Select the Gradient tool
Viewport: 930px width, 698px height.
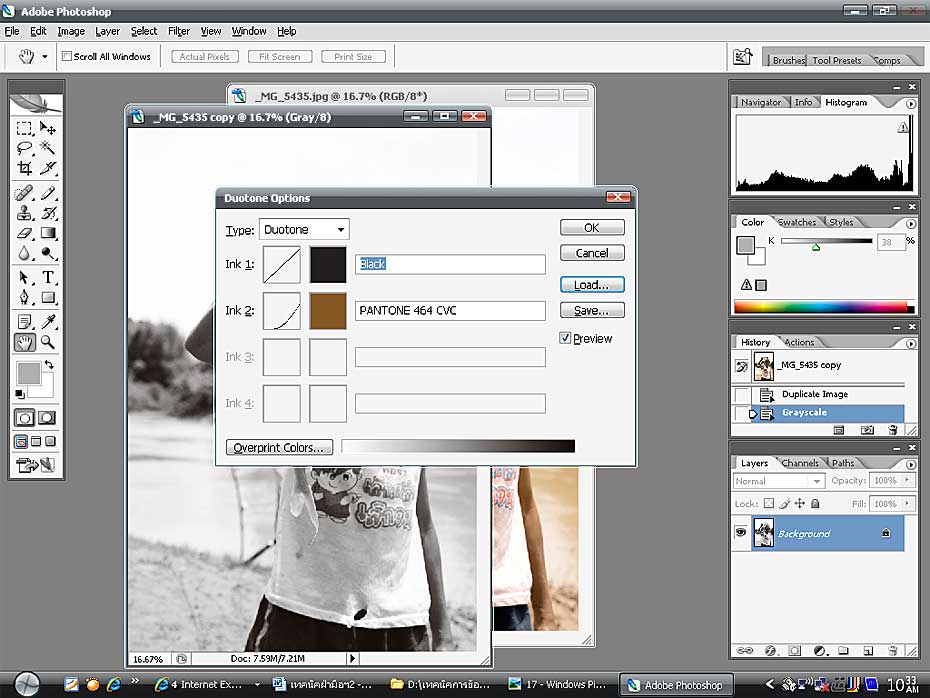point(47,233)
